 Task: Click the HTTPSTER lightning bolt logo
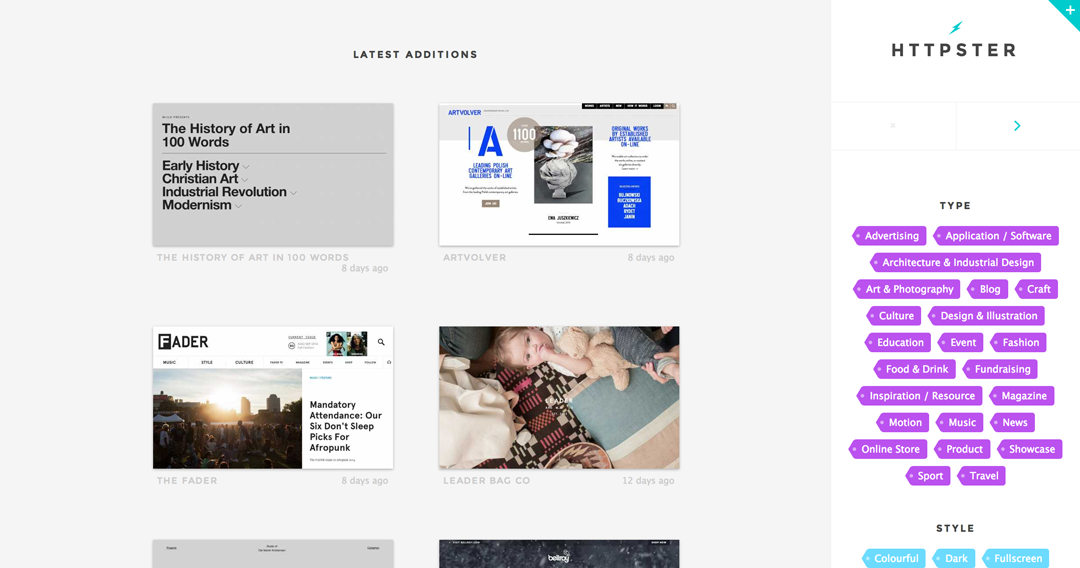click(x=955, y=28)
